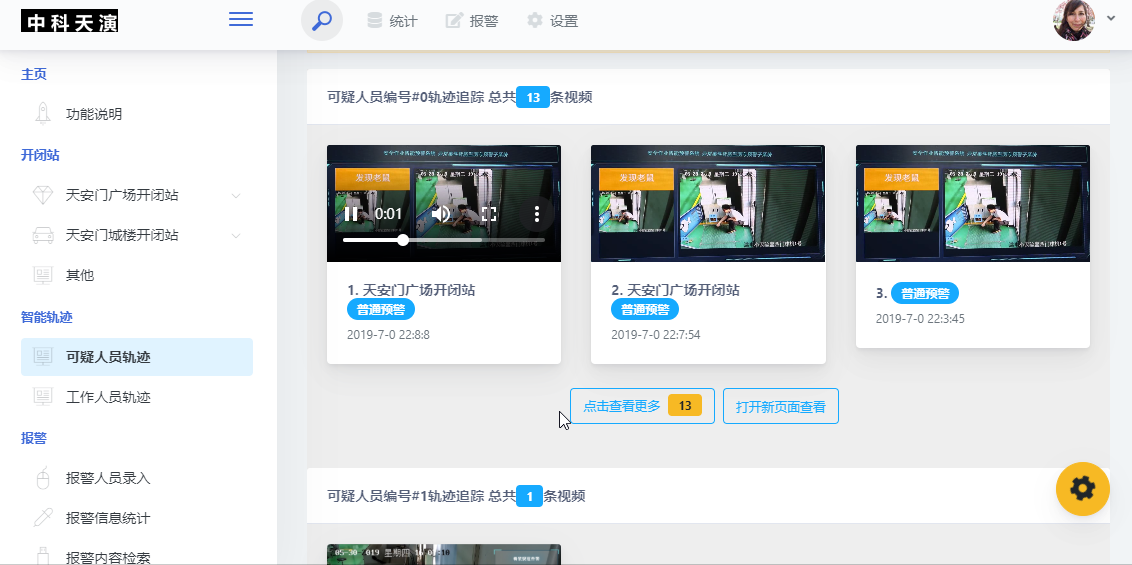
Task: Toggle fullscreen on the first video
Action: click(489, 214)
